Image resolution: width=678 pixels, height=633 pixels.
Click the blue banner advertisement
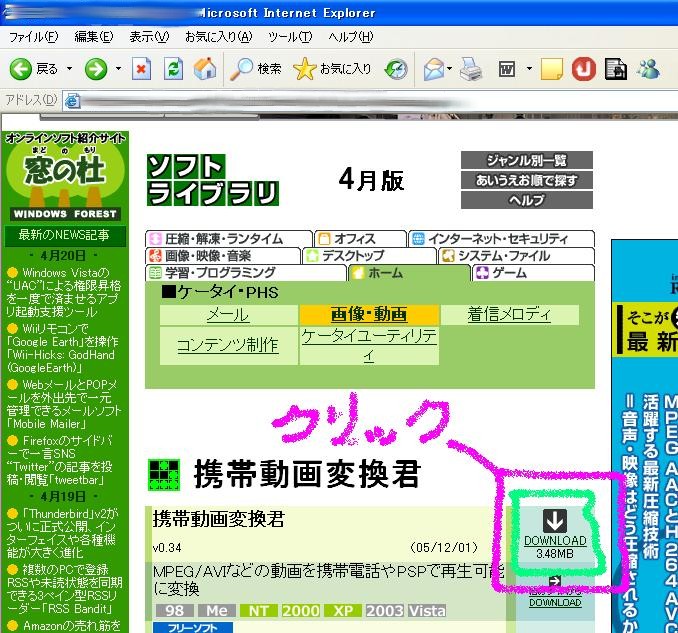645,436
